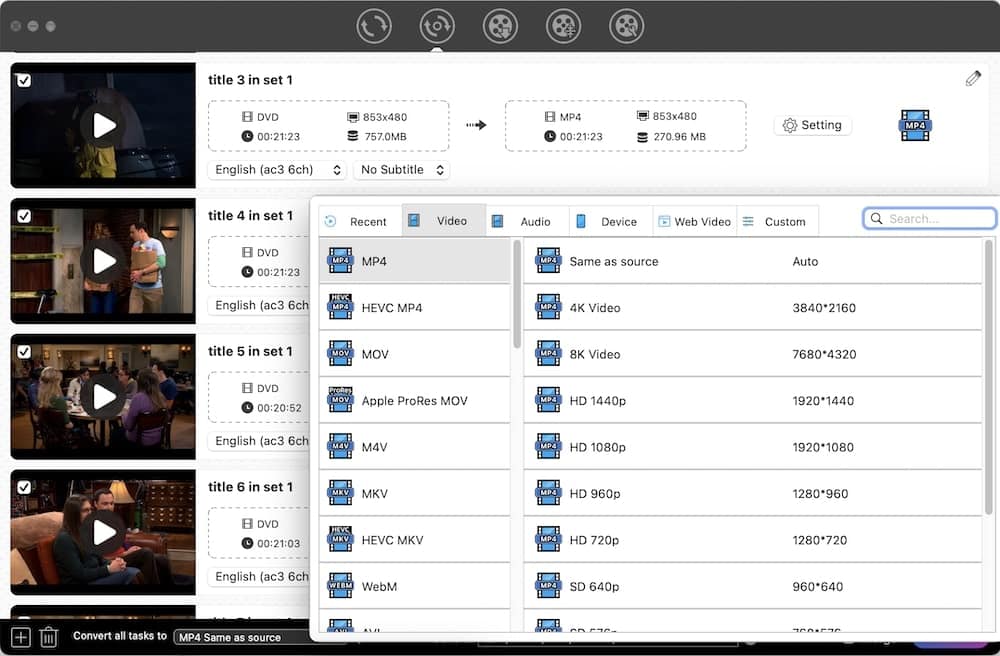Click the pencil edit icon for title 3

[x=973, y=79]
